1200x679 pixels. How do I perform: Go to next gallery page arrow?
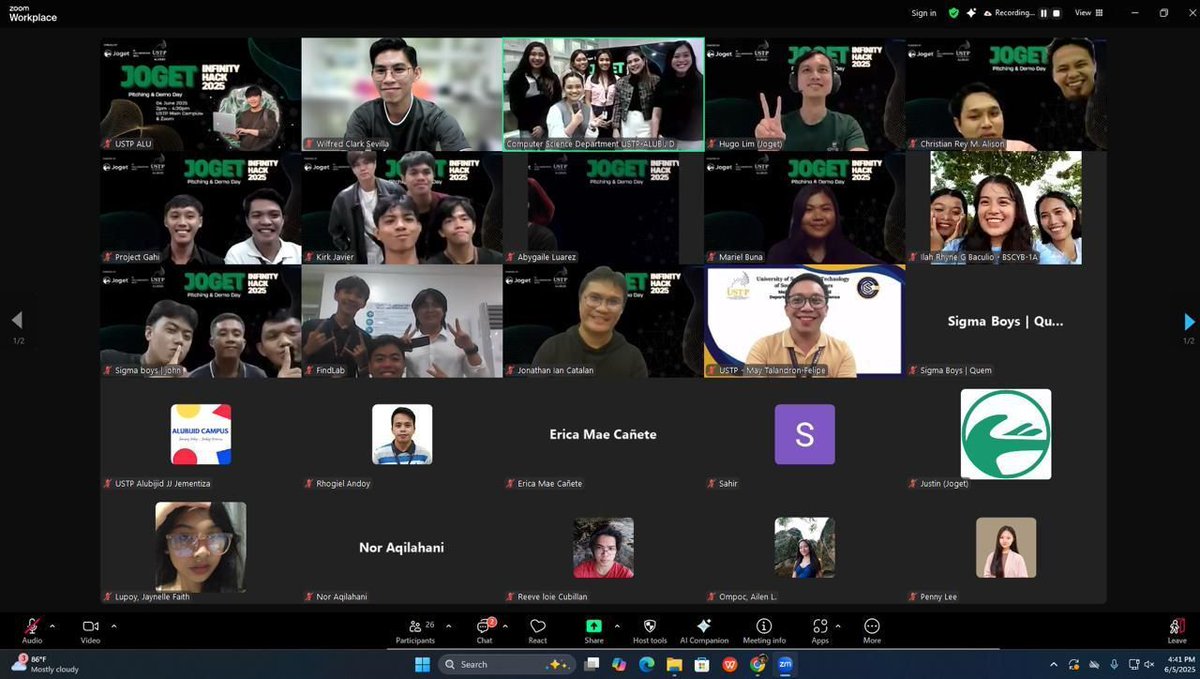click(1188, 321)
